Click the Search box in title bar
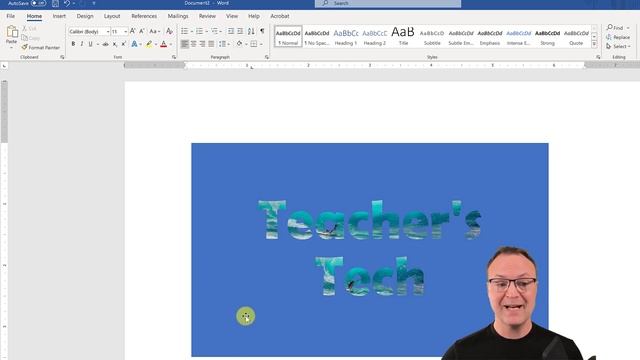Viewport: 640px width, 360px height. click(x=388, y=3)
